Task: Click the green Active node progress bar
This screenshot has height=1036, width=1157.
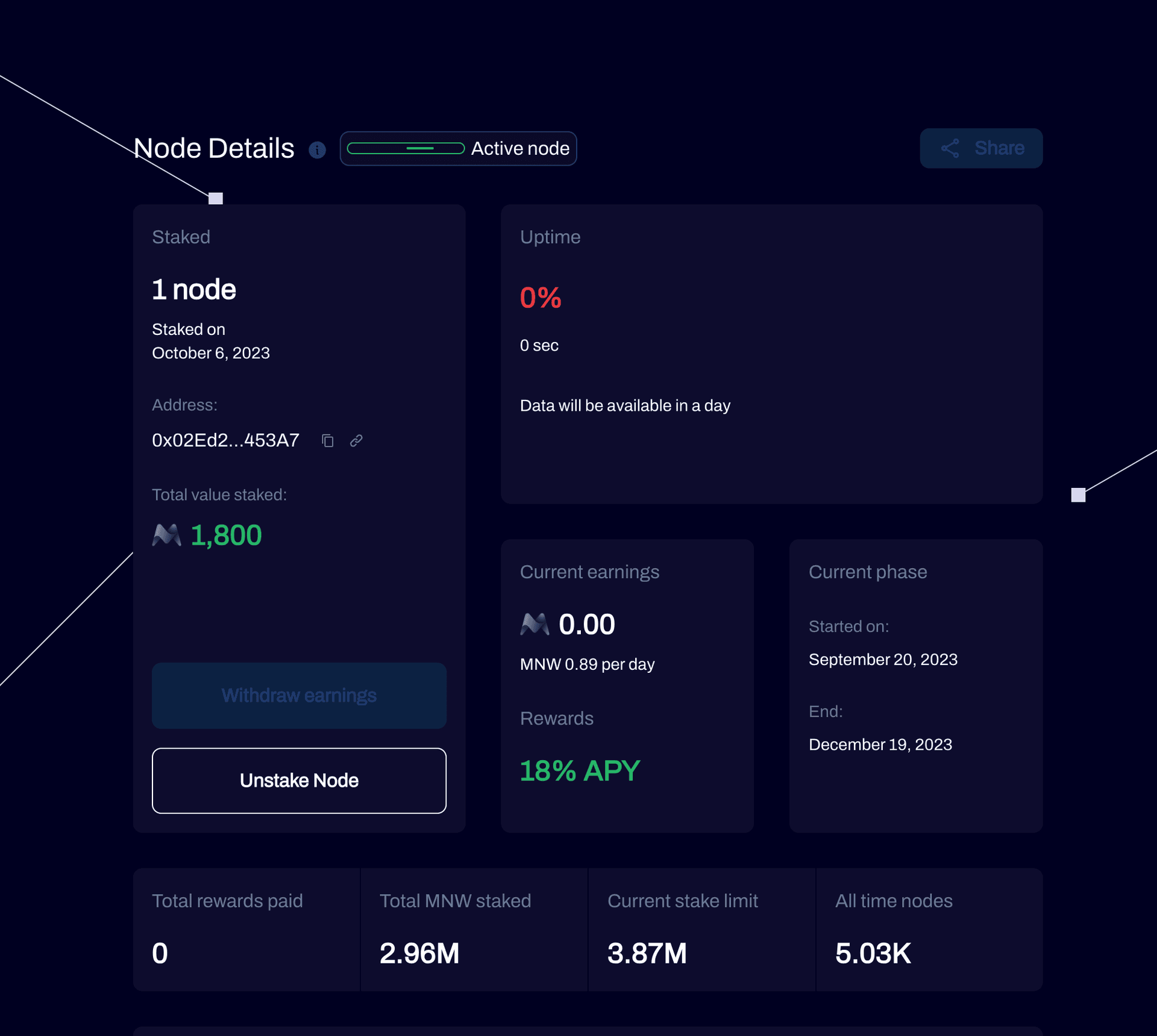Action: (x=406, y=148)
